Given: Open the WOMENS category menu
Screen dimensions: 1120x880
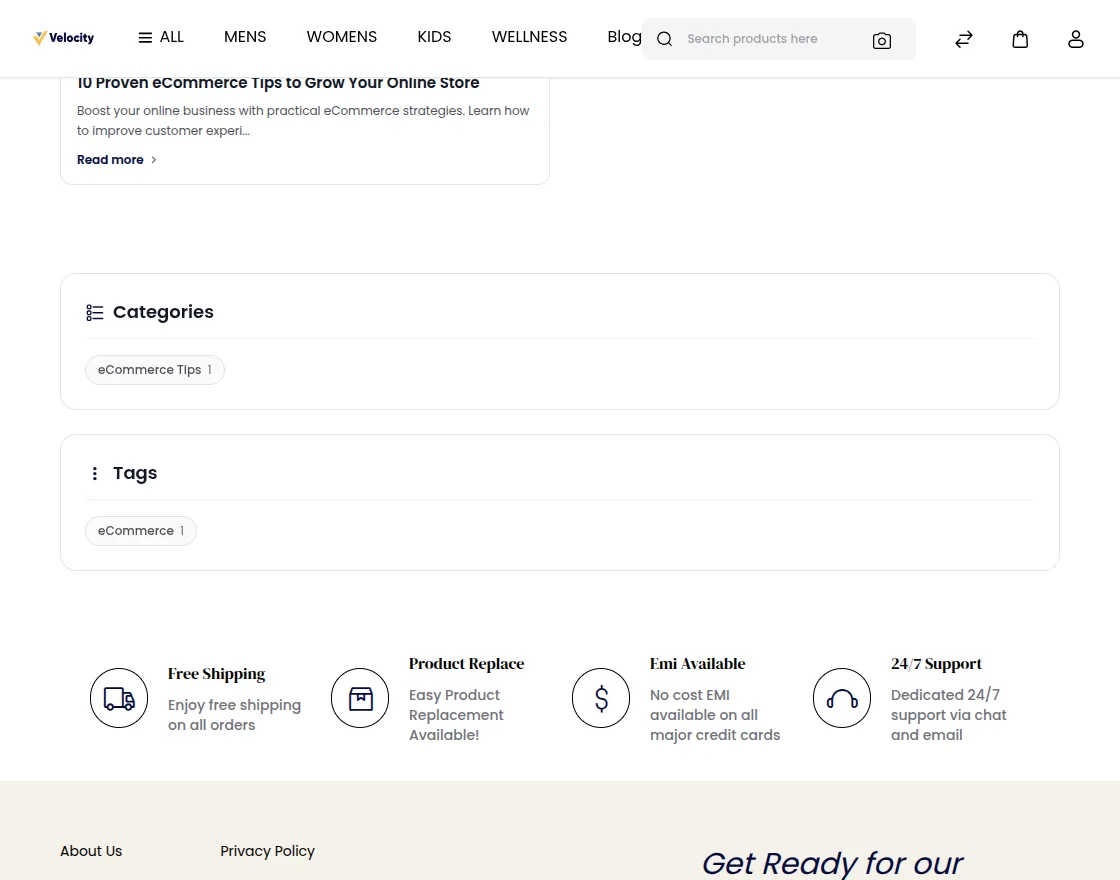Looking at the screenshot, I should (341, 37).
